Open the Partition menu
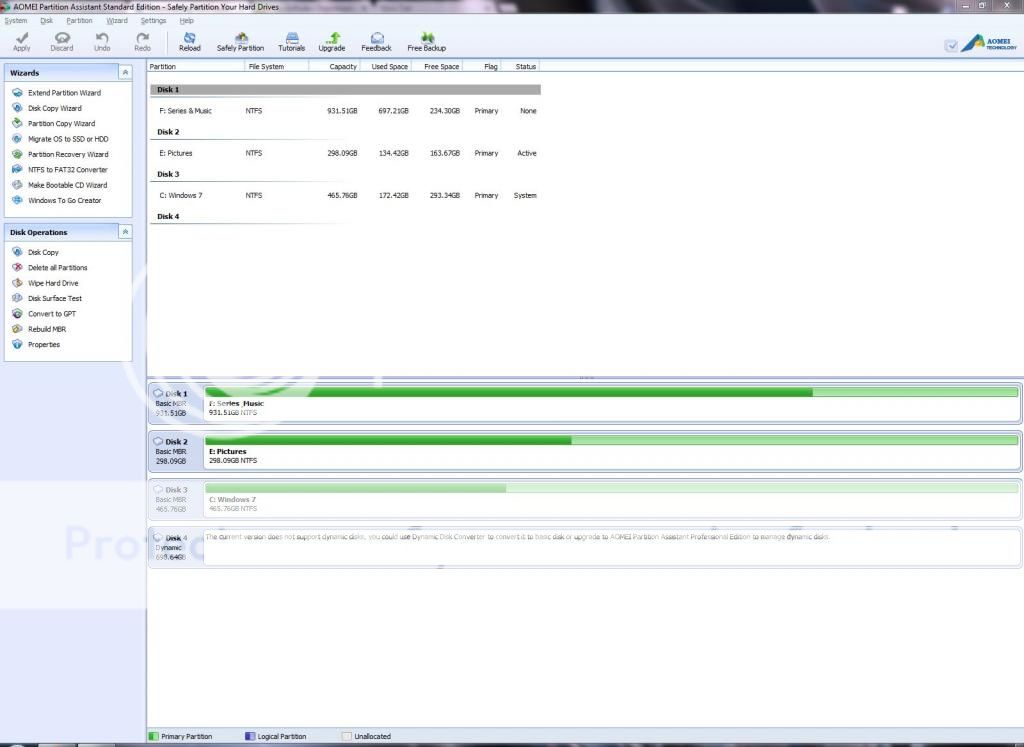The width and height of the screenshot is (1024, 747). (79, 20)
